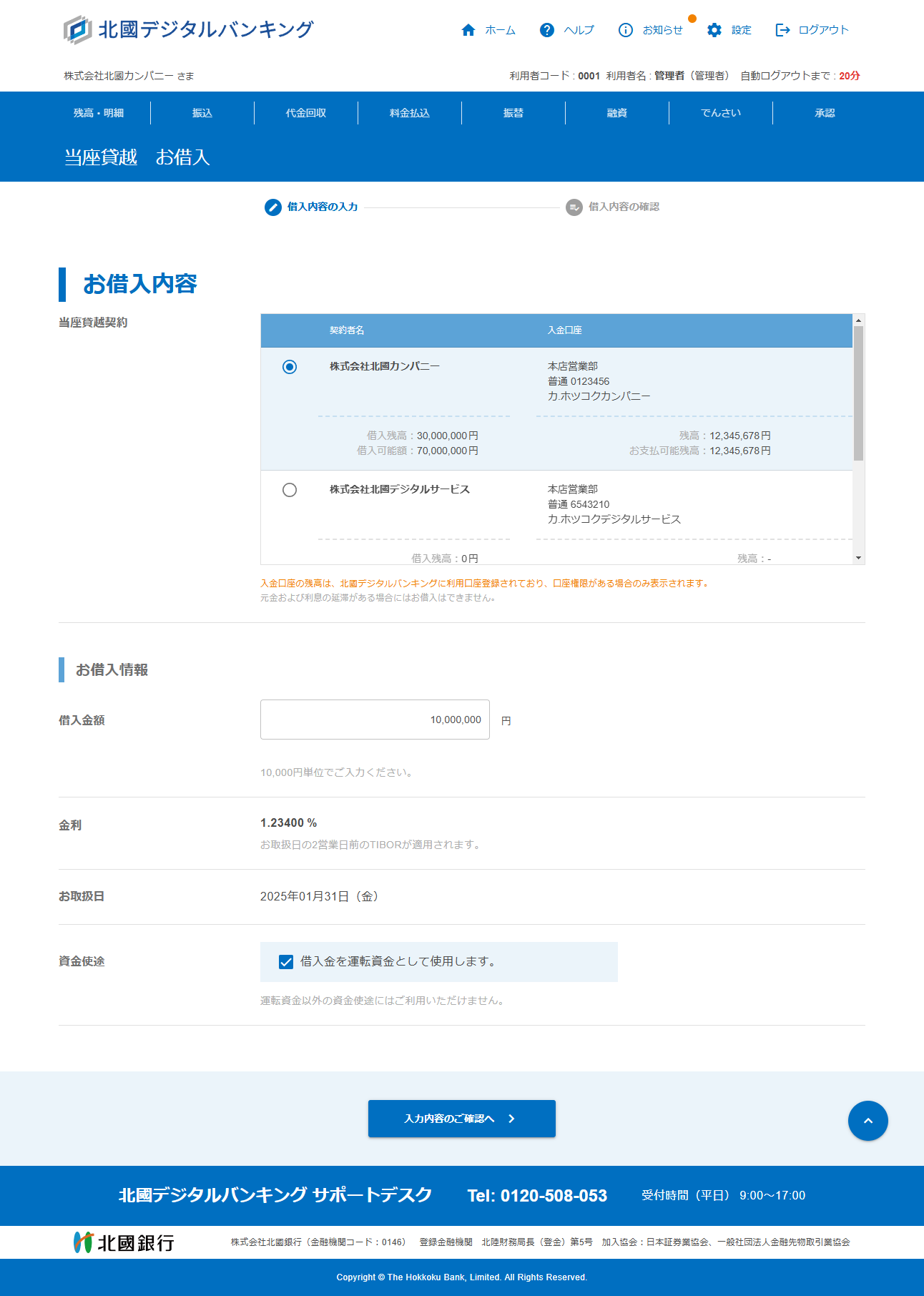Click the contract list scrollbar thumb
Image resolution: width=924 pixels, height=1296 pixels.
click(859, 393)
